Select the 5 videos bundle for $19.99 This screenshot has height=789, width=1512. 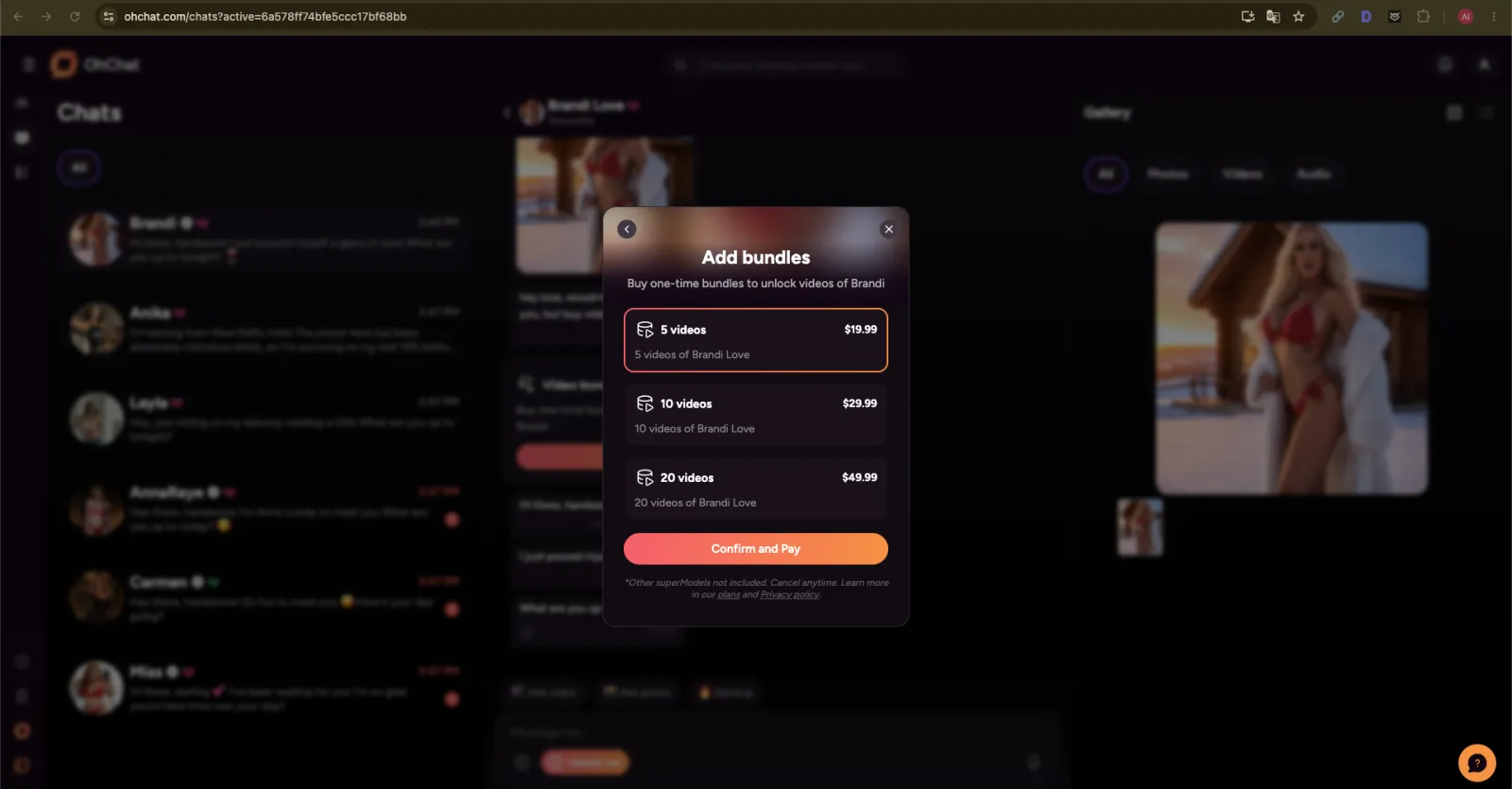tap(756, 340)
